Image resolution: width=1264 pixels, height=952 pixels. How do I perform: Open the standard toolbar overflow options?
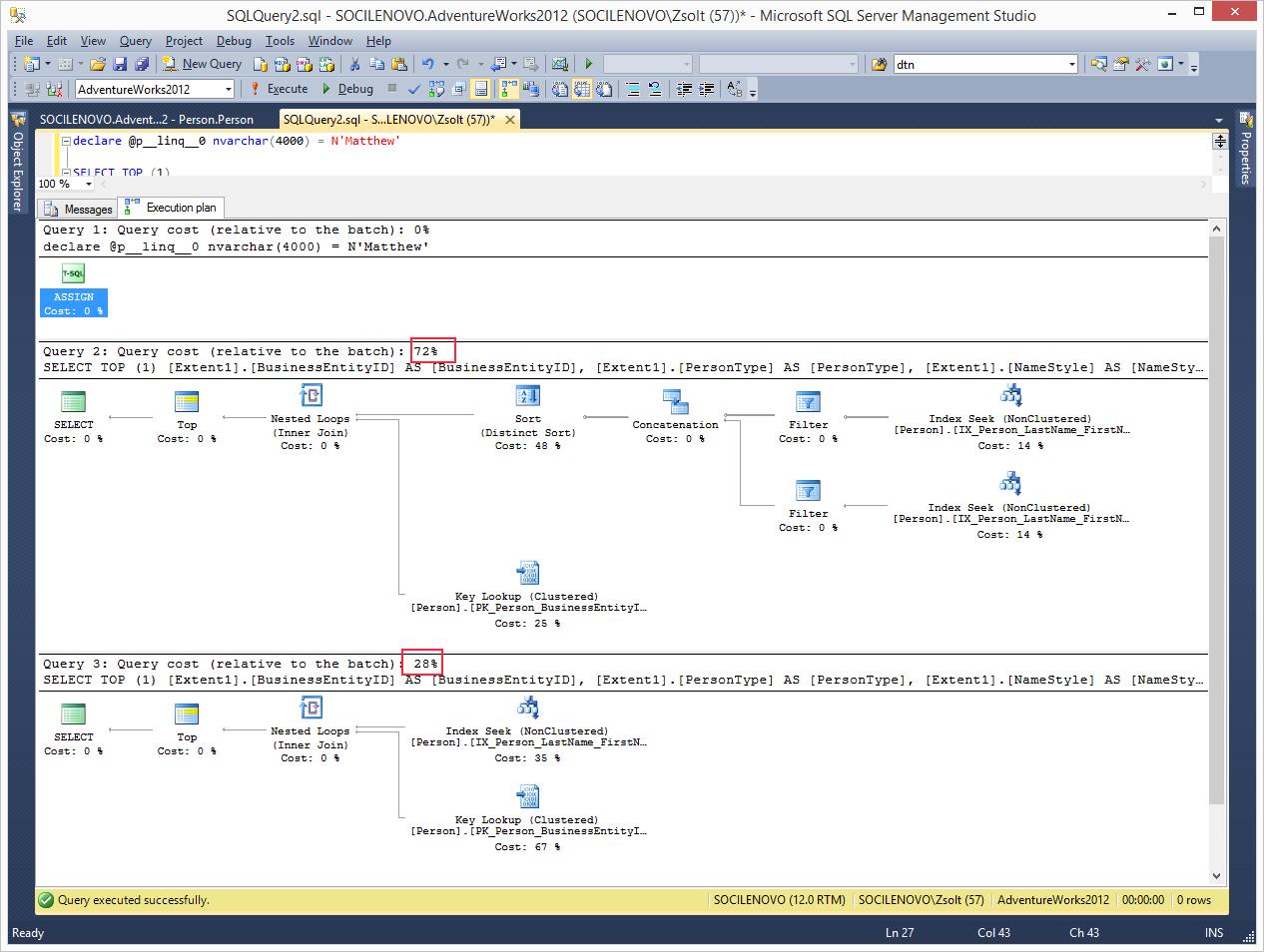click(1193, 66)
